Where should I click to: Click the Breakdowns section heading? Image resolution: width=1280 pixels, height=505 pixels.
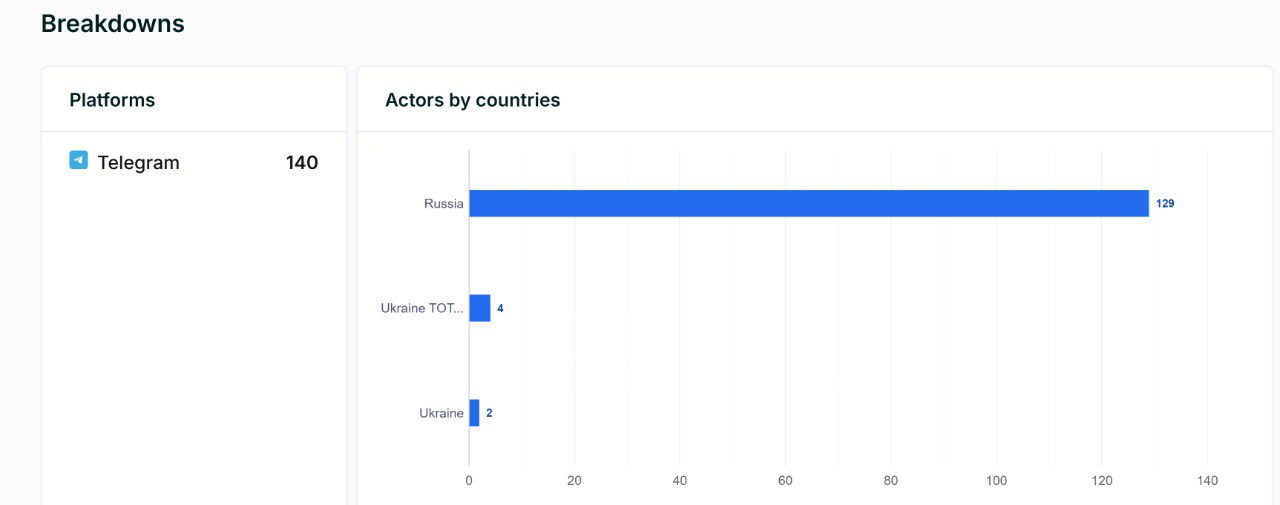[x=112, y=24]
